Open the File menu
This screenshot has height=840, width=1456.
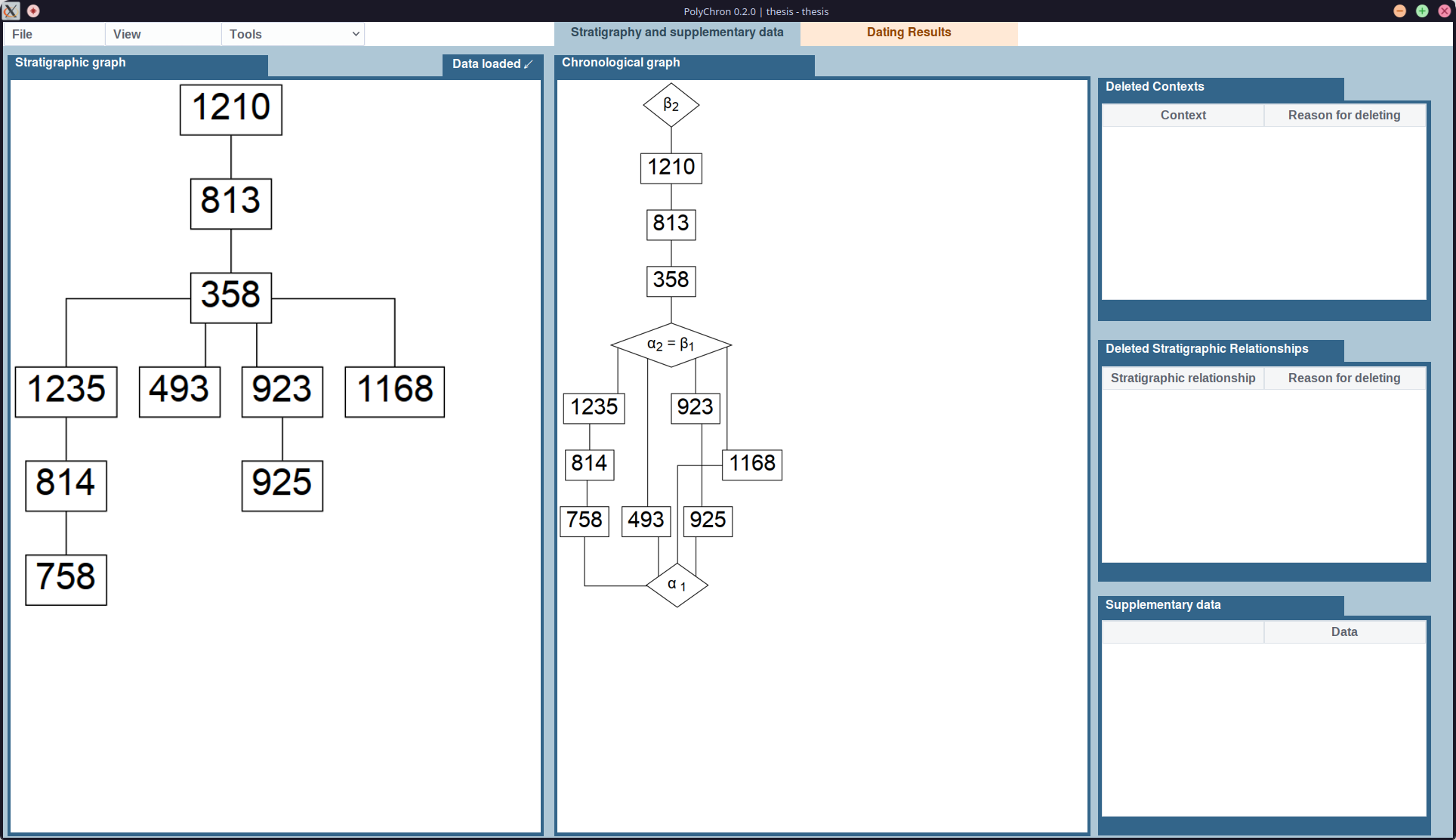click(x=54, y=34)
